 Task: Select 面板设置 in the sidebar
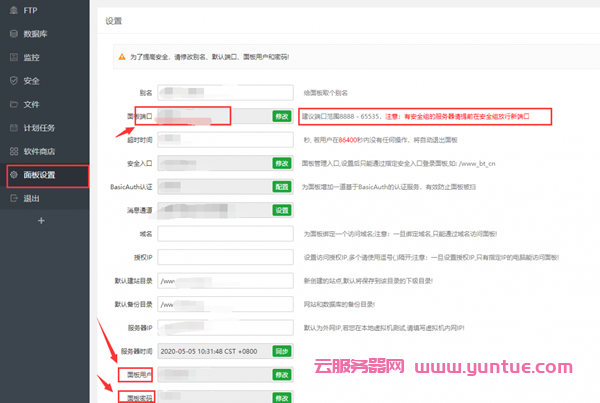(x=45, y=175)
